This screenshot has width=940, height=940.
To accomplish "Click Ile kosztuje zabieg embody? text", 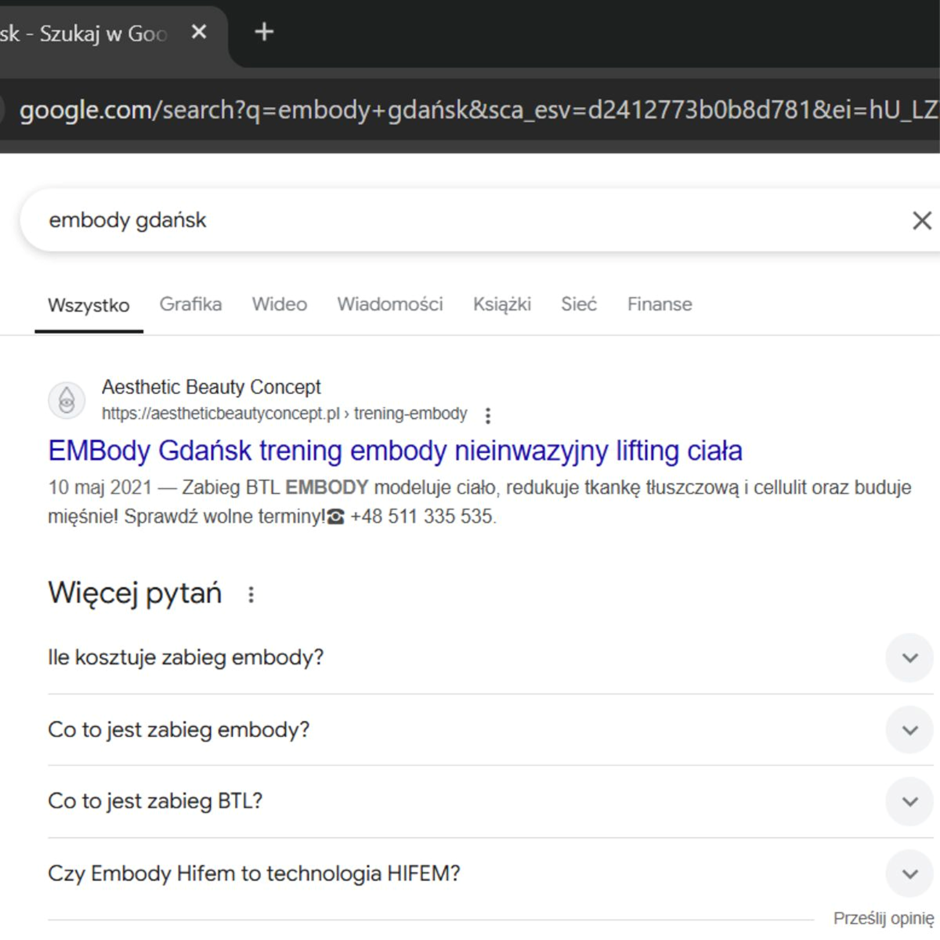I will (186, 658).
